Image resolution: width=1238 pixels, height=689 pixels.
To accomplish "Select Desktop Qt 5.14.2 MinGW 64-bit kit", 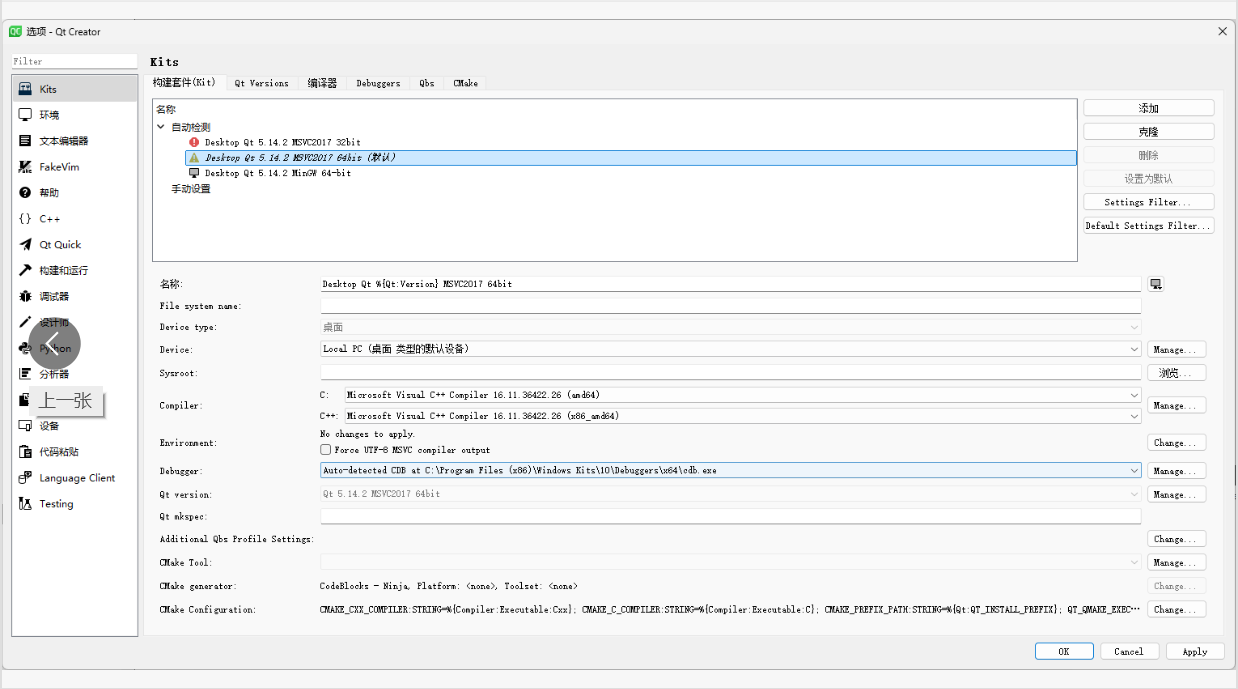I will coord(278,173).
